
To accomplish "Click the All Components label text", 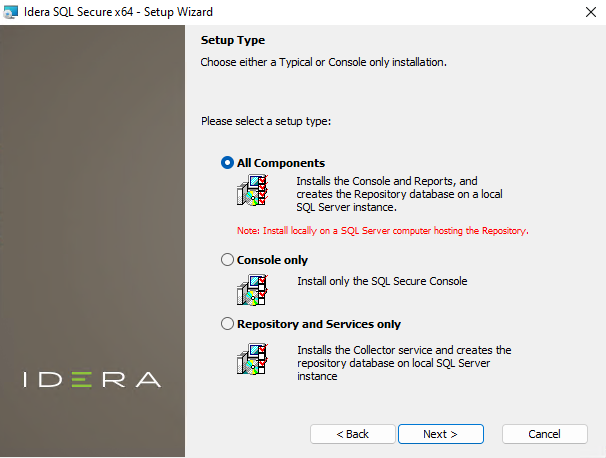I will pyautogui.click(x=281, y=163).
